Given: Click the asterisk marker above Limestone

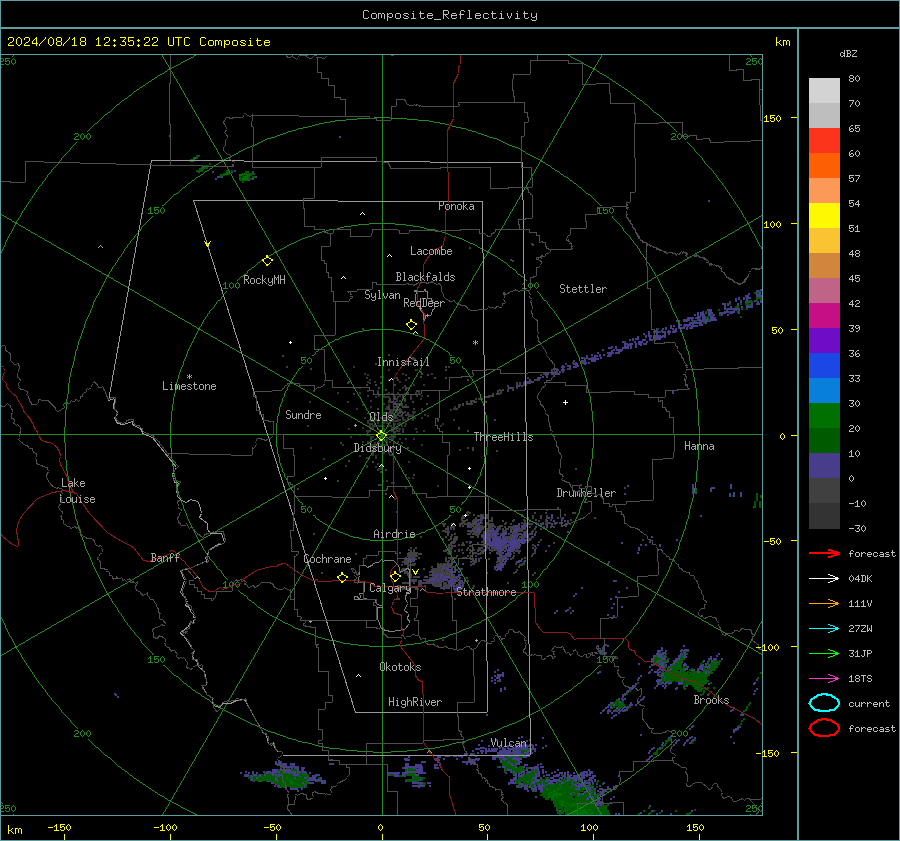Looking at the screenshot, I should pos(189,377).
